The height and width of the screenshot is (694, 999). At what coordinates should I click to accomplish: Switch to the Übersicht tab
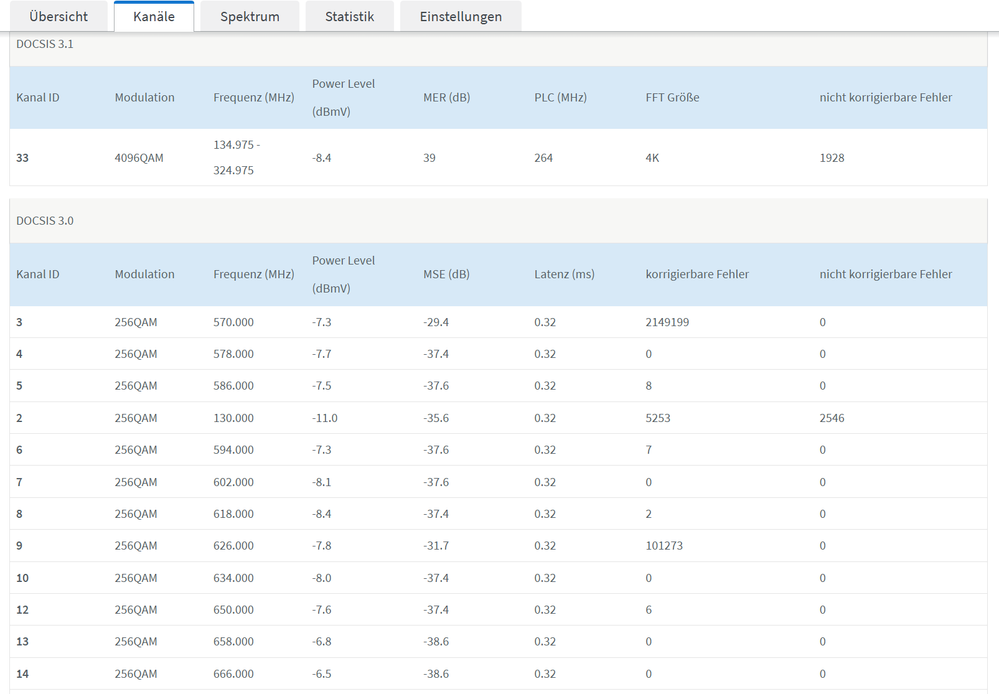pyautogui.click(x=58, y=16)
